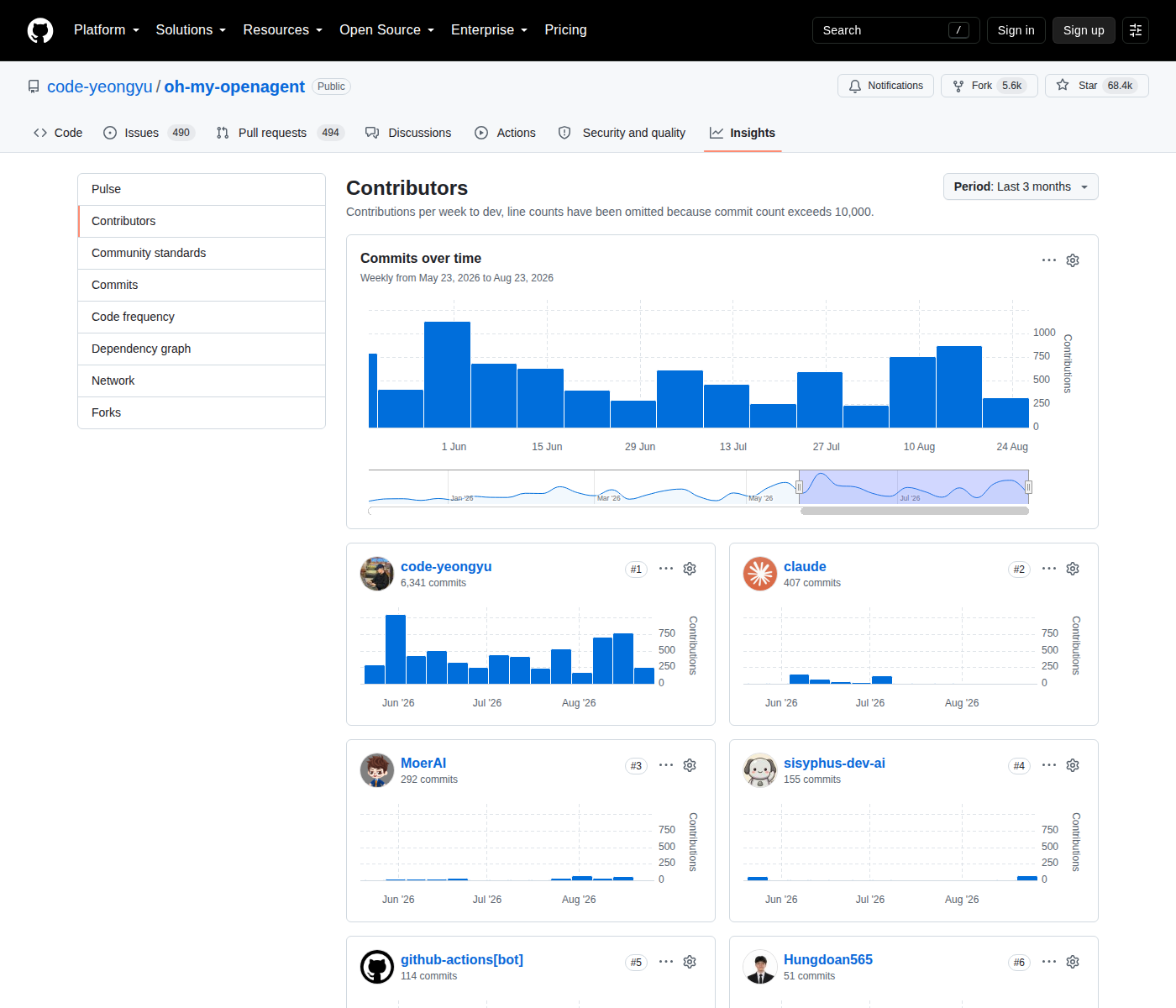Click the gray scrollbar under the range navigator
This screenshot has height=1008, width=1176.
915,511
